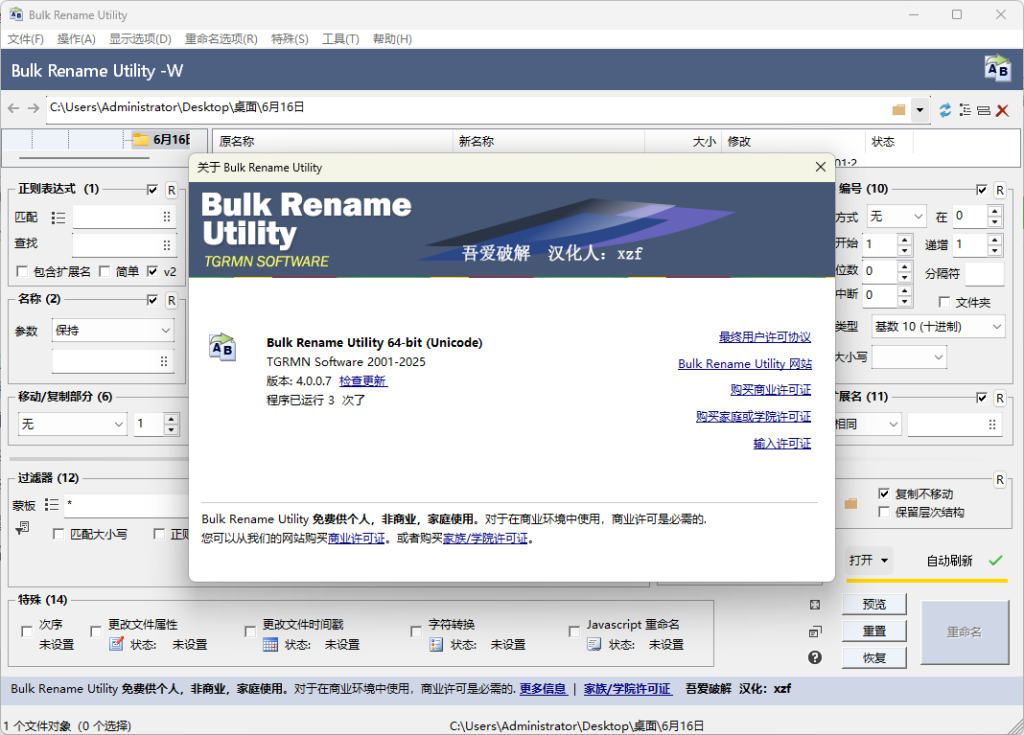Click the 更改文件属性 status icon
This screenshot has width=1024, height=735.
point(116,645)
